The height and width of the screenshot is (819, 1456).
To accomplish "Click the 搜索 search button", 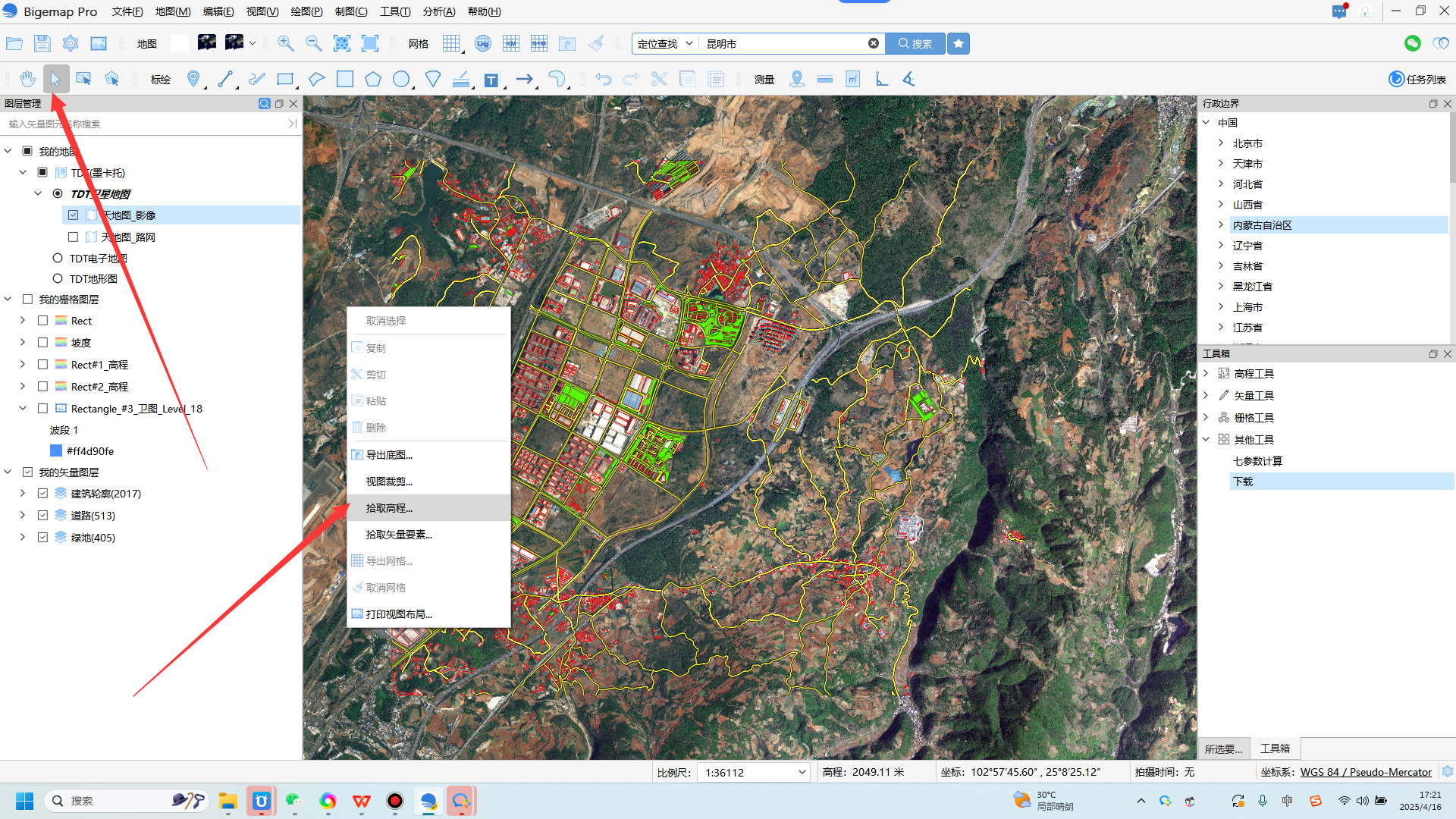I will (x=915, y=43).
